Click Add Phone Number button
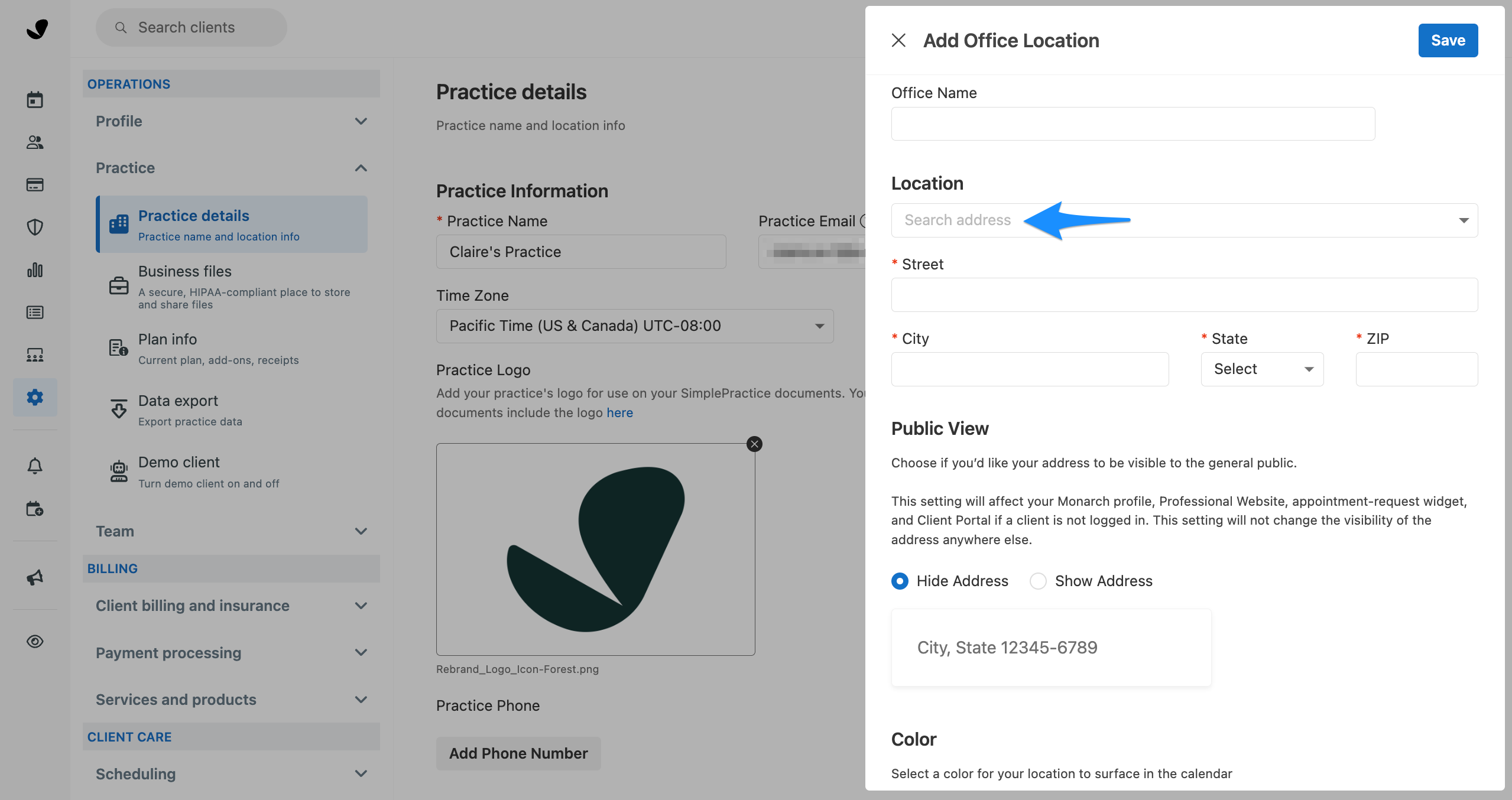The image size is (1512, 800). (518, 753)
